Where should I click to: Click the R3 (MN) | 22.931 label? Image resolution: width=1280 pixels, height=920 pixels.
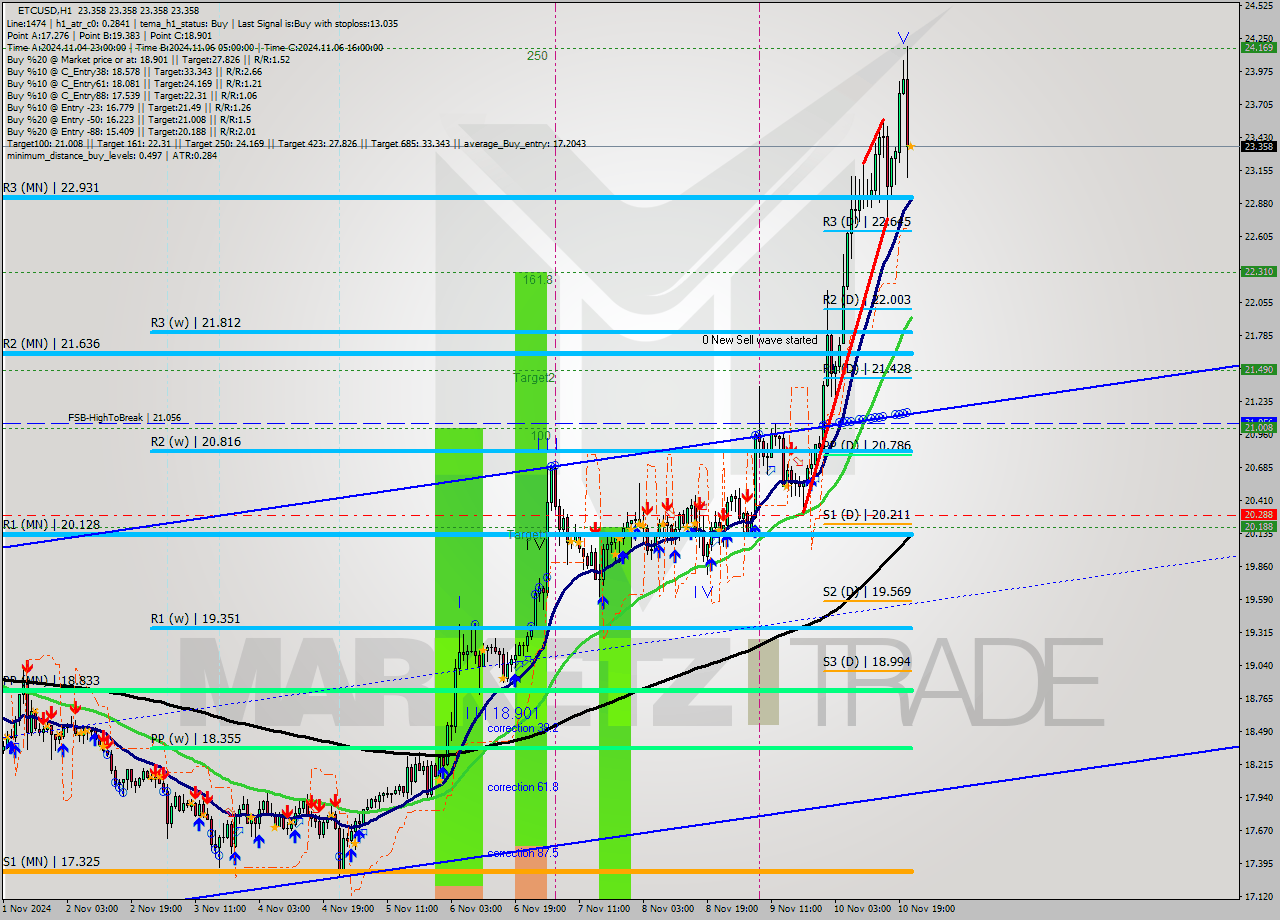tap(52, 187)
